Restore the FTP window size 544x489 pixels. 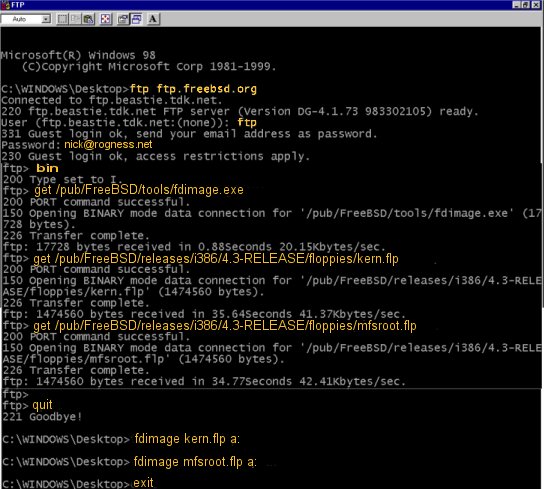click(526, 5)
